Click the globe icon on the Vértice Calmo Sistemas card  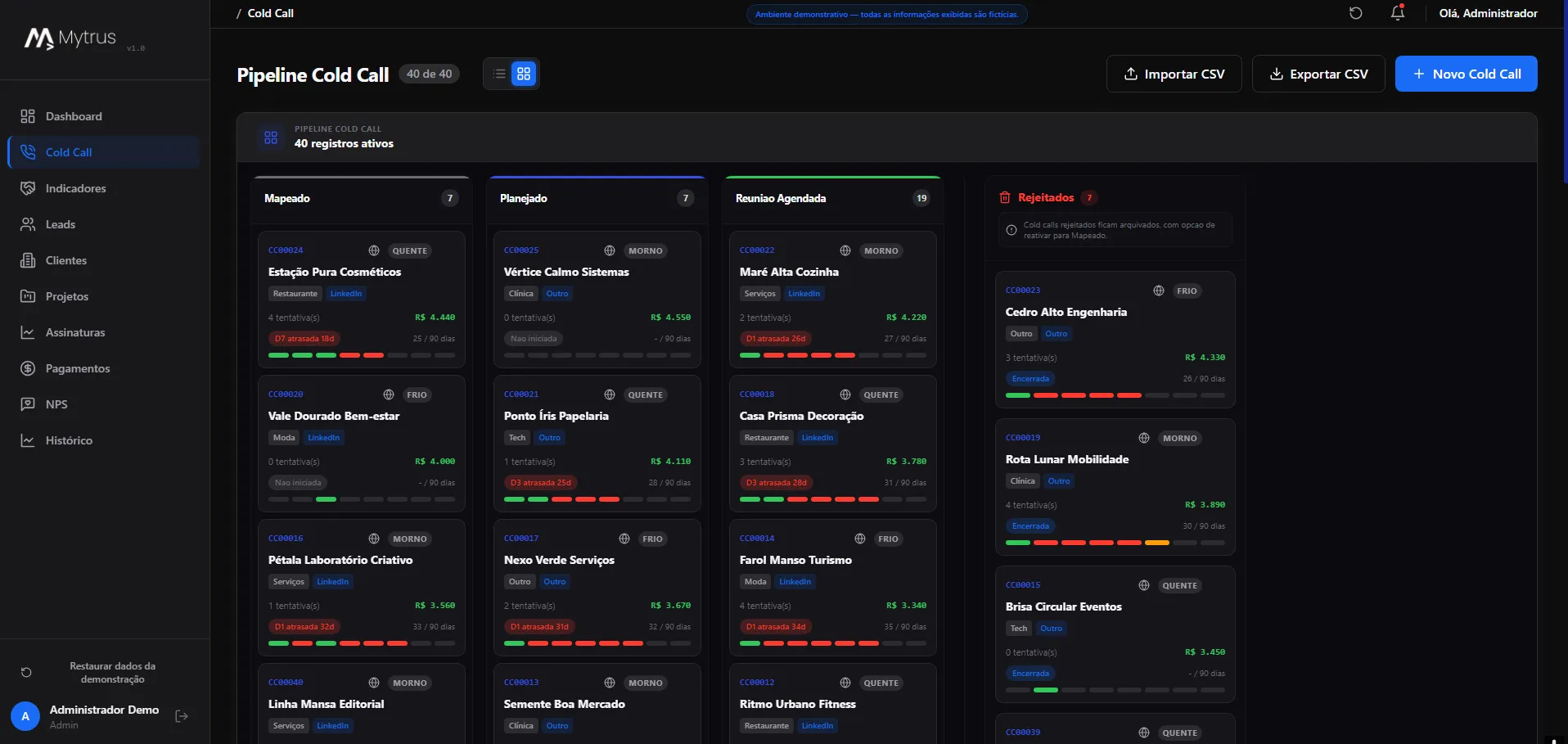coord(610,250)
